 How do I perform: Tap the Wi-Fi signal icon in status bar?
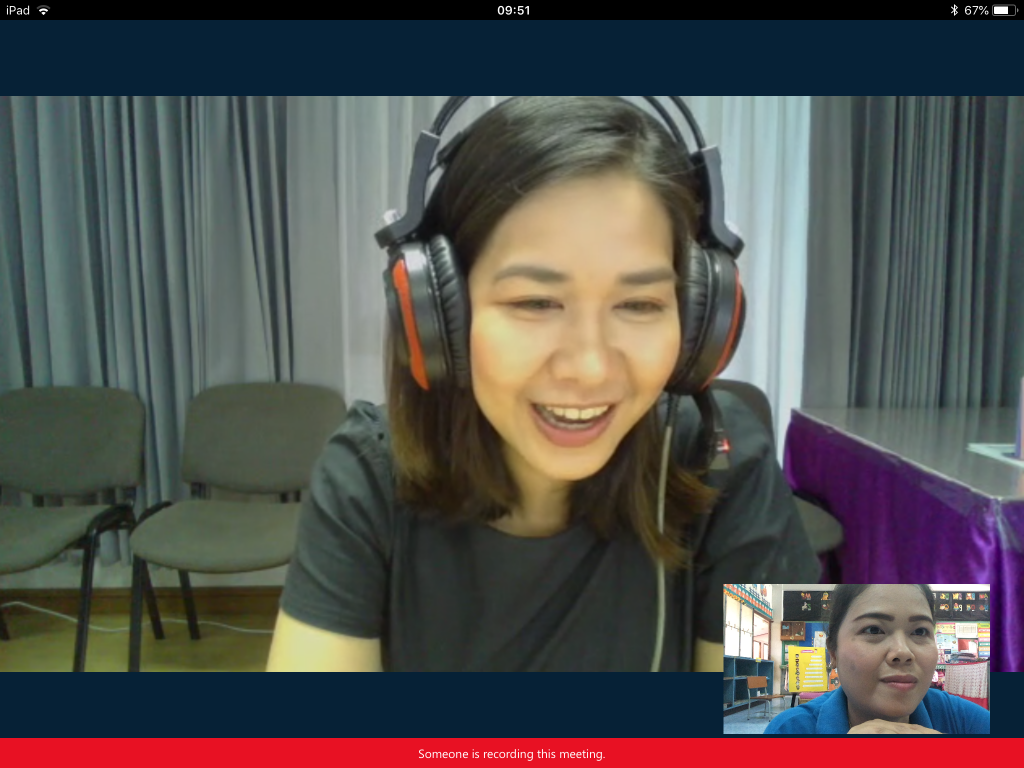tap(44, 10)
